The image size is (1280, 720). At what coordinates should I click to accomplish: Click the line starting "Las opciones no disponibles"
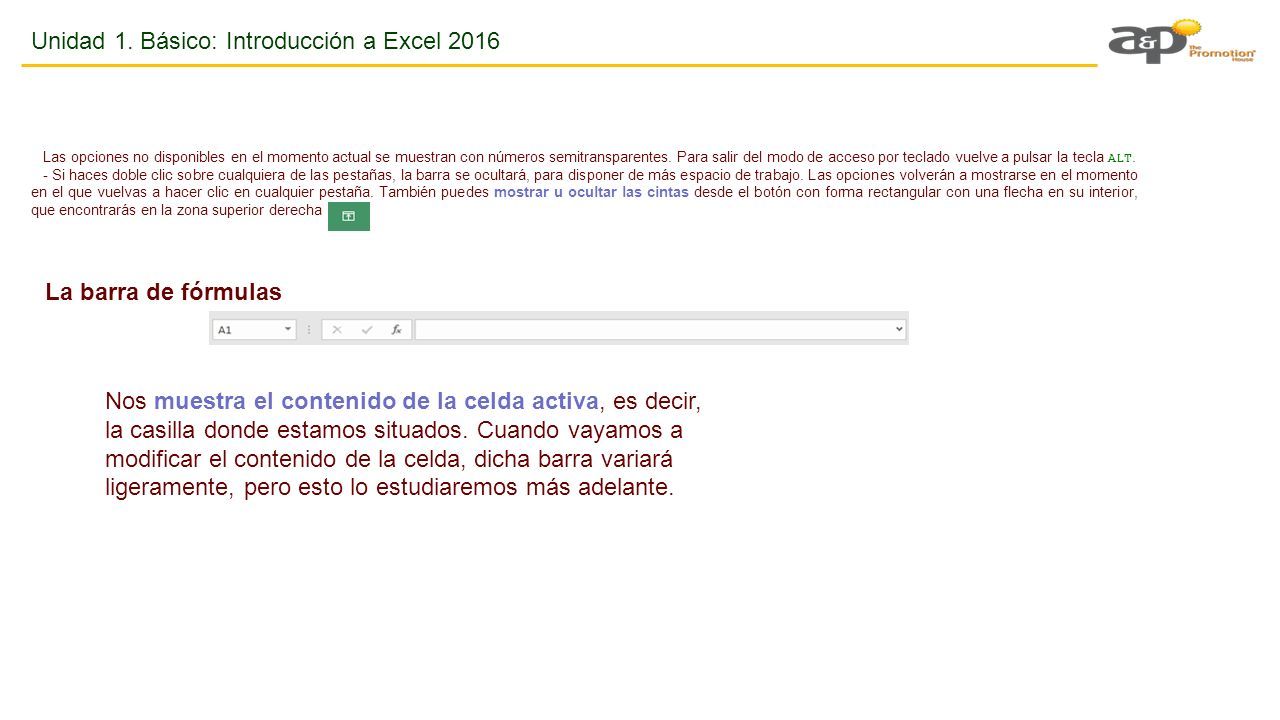tap(590, 157)
